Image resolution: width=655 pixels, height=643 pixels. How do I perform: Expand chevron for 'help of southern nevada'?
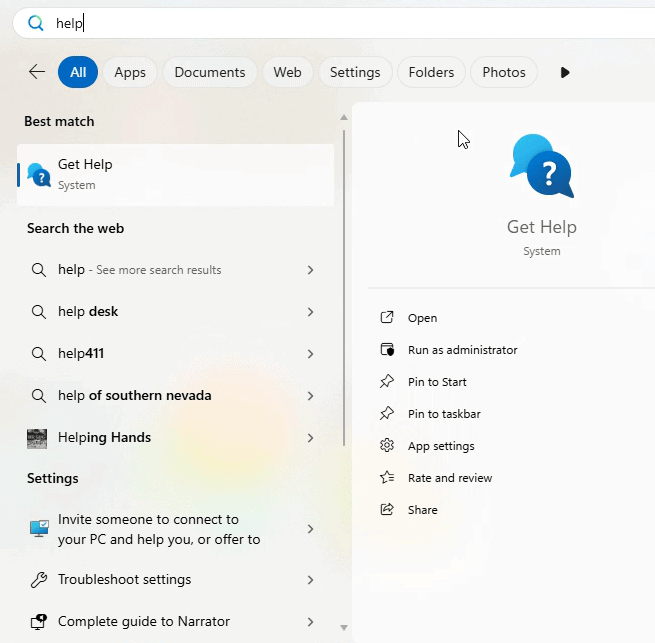click(x=310, y=396)
